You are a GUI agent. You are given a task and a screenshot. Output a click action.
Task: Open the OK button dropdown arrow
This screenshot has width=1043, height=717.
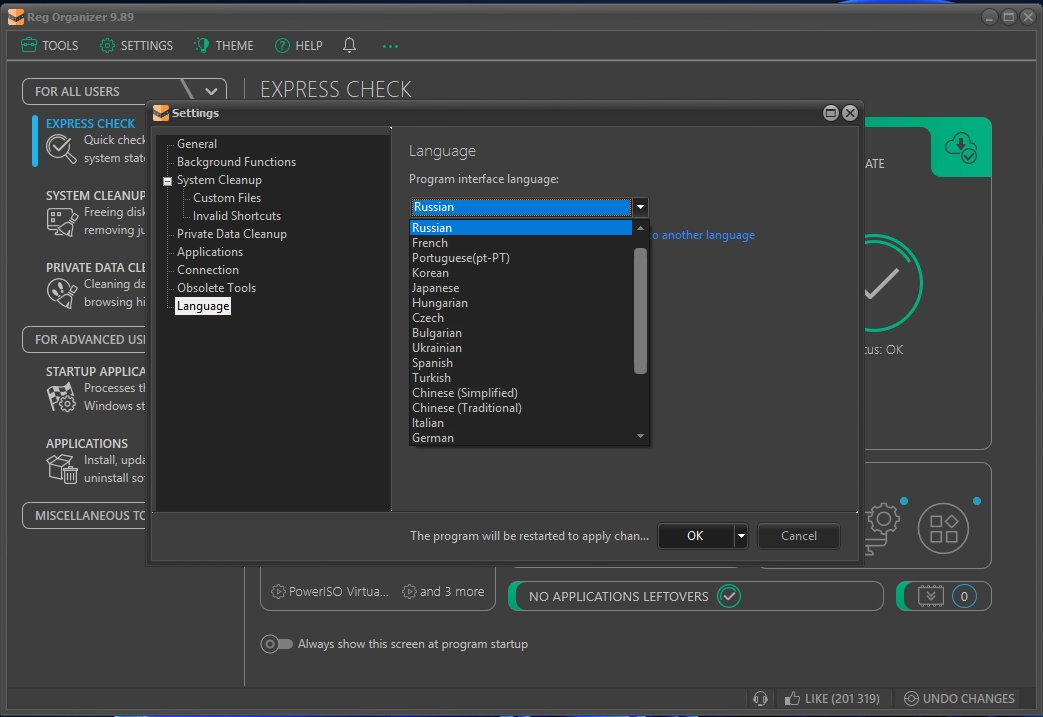pyautogui.click(x=740, y=536)
